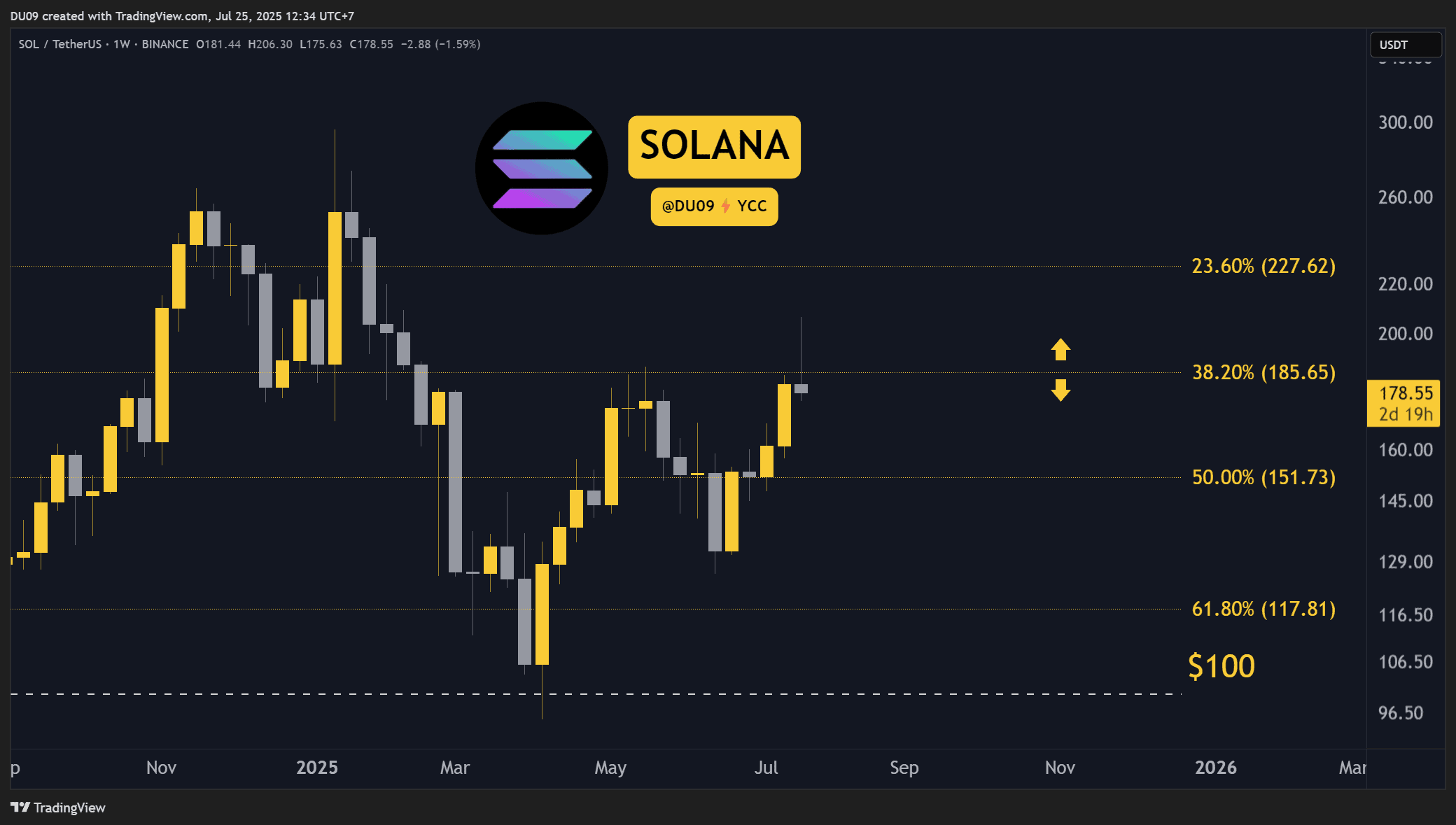Click the 1W interval in chart header

(x=122, y=44)
